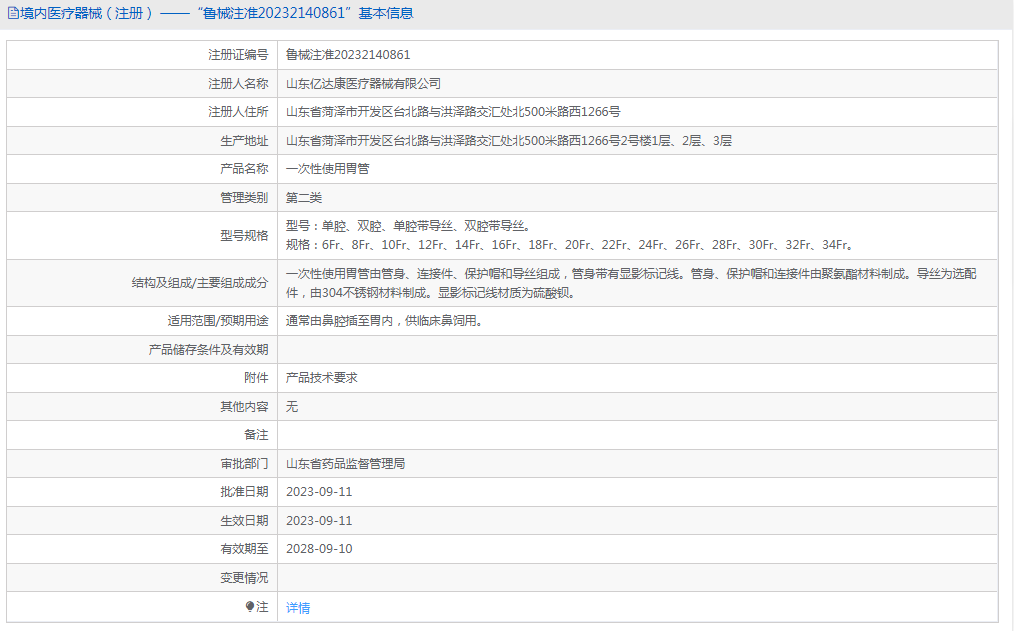Click the lightbulb icon beside 注
The height and width of the screenshot is (631, 1014).
coord(250,606)
